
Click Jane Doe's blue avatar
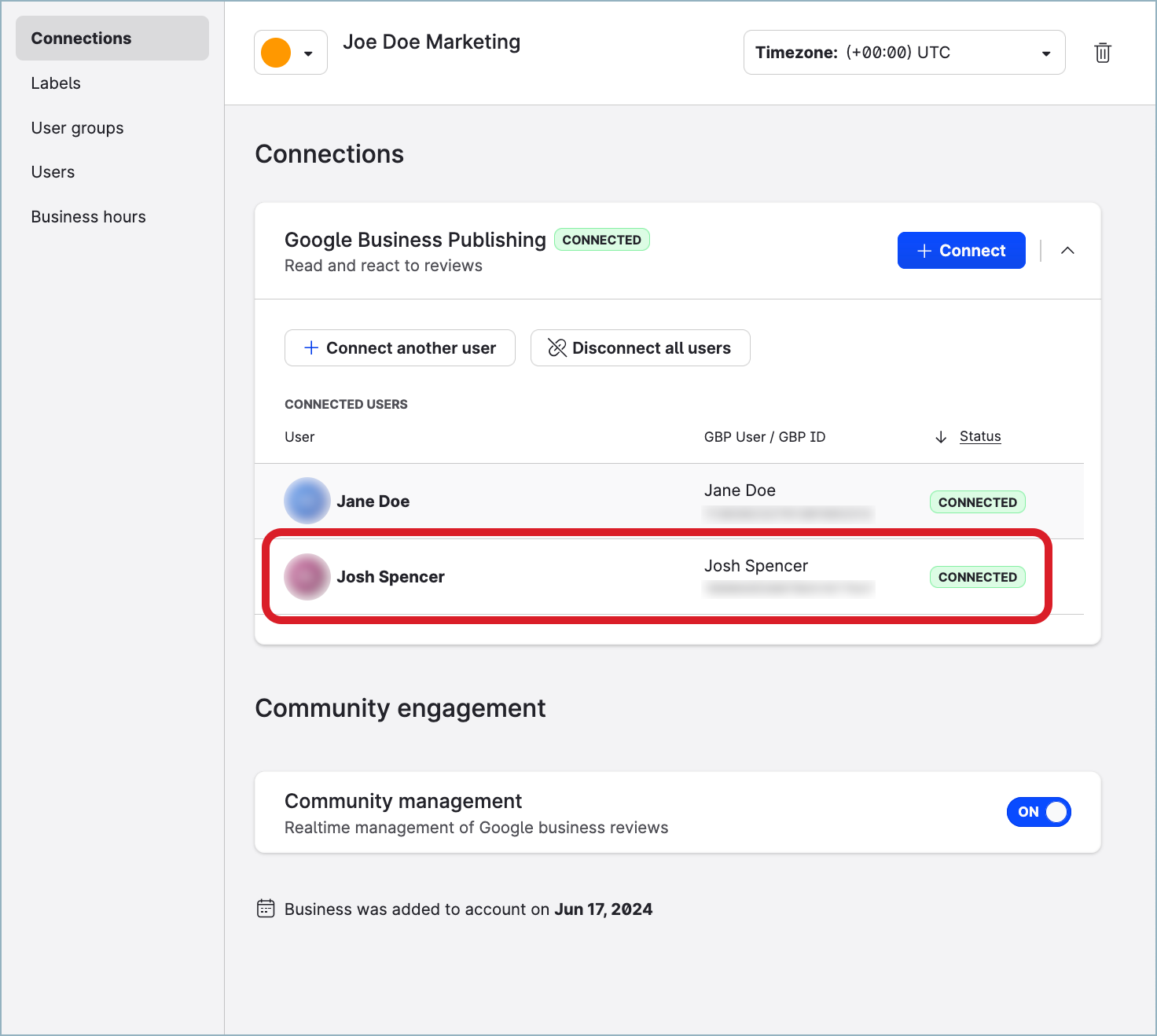tap(307, 501)
